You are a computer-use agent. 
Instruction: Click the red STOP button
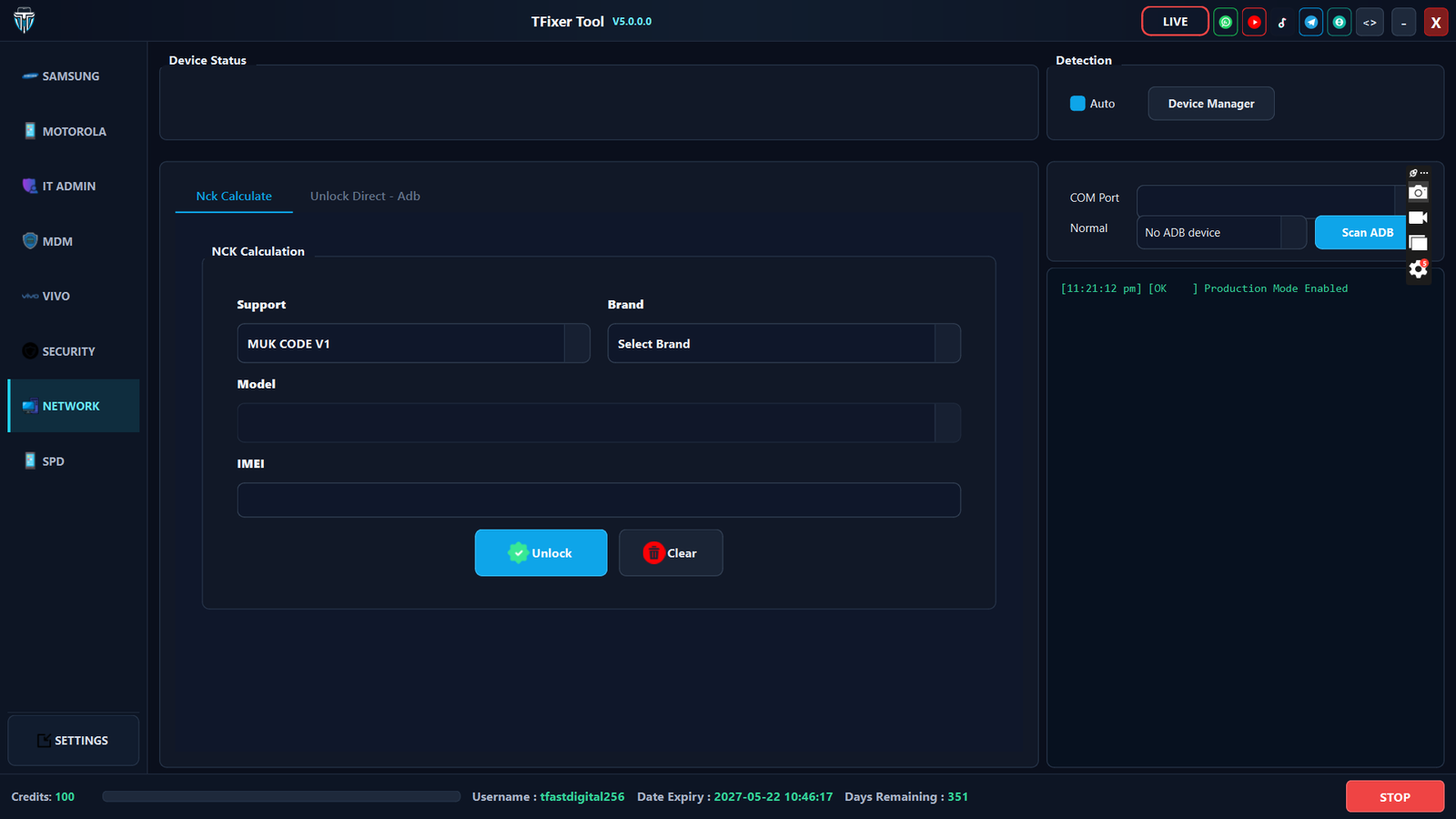coord(1394,796)
